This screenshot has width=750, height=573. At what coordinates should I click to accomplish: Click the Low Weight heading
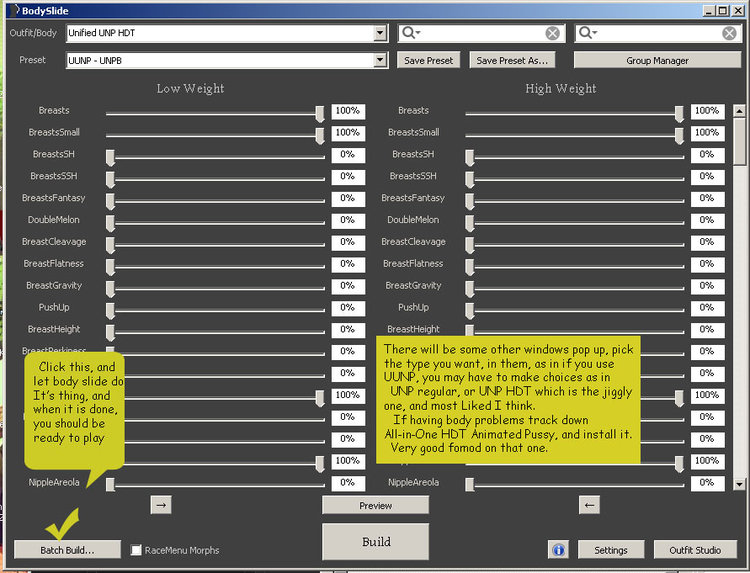coord(190,88)
